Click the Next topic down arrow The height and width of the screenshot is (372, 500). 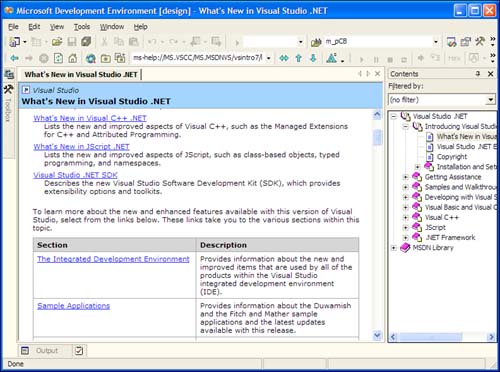pyautogui.click(x=313, y=58)
